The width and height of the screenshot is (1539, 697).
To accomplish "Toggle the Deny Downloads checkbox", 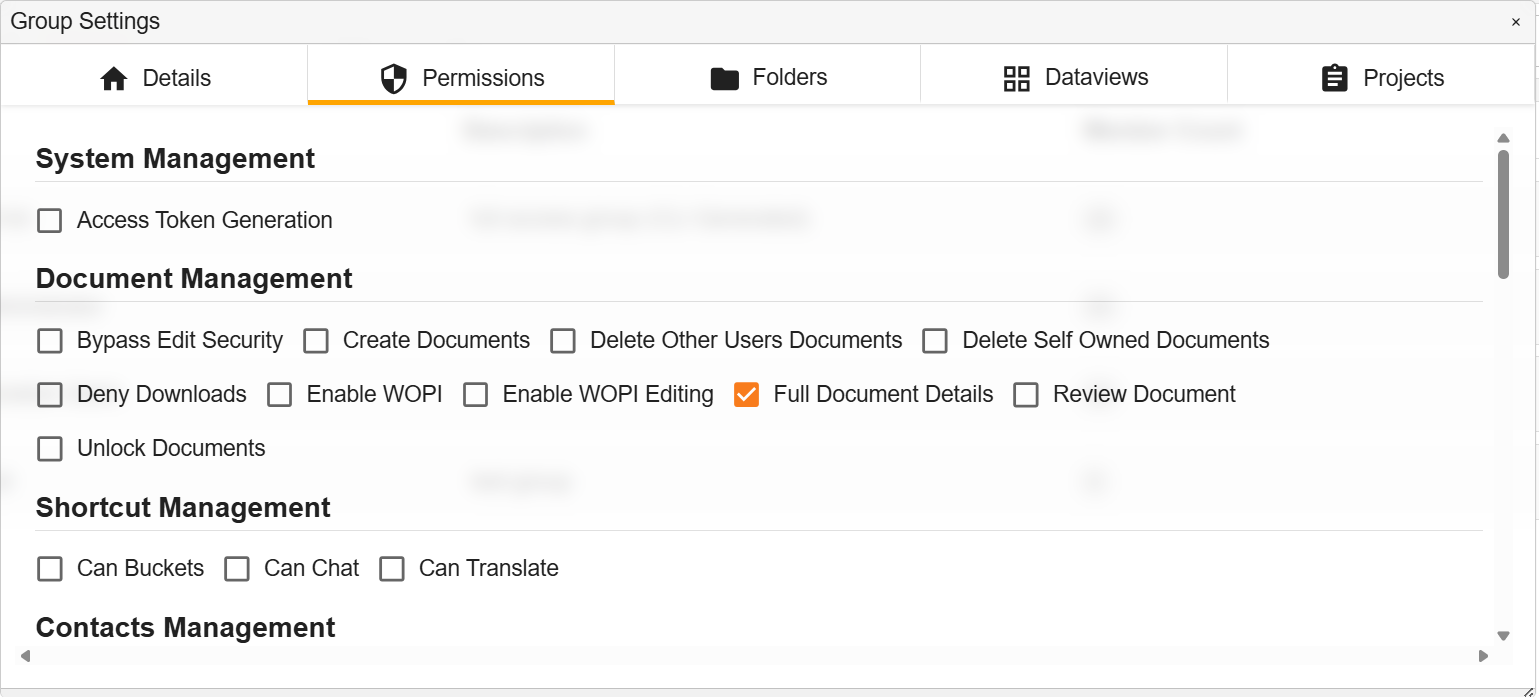I will coord(49,394).
